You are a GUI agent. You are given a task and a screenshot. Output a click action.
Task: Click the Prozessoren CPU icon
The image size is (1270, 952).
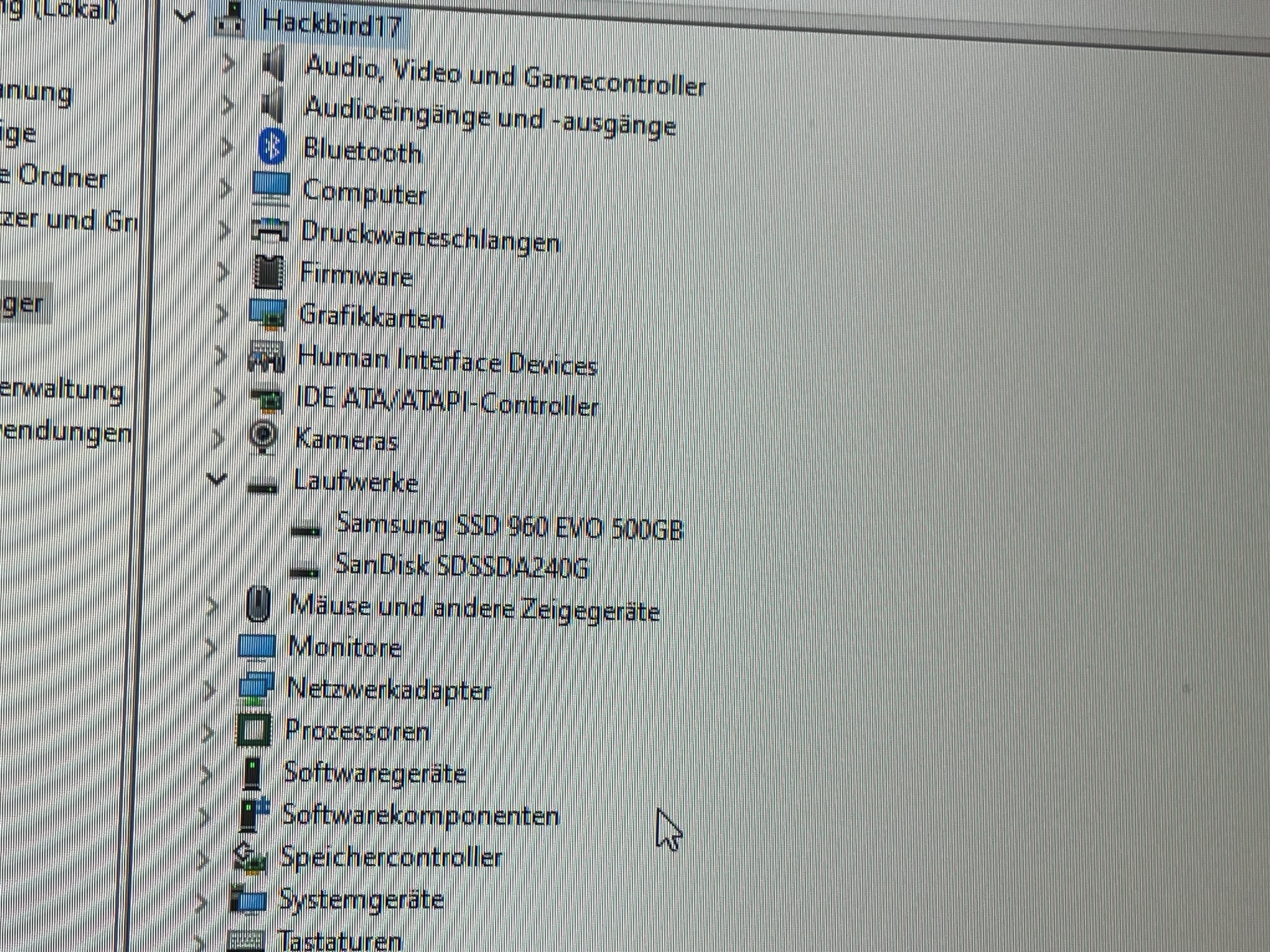(254, 730)
